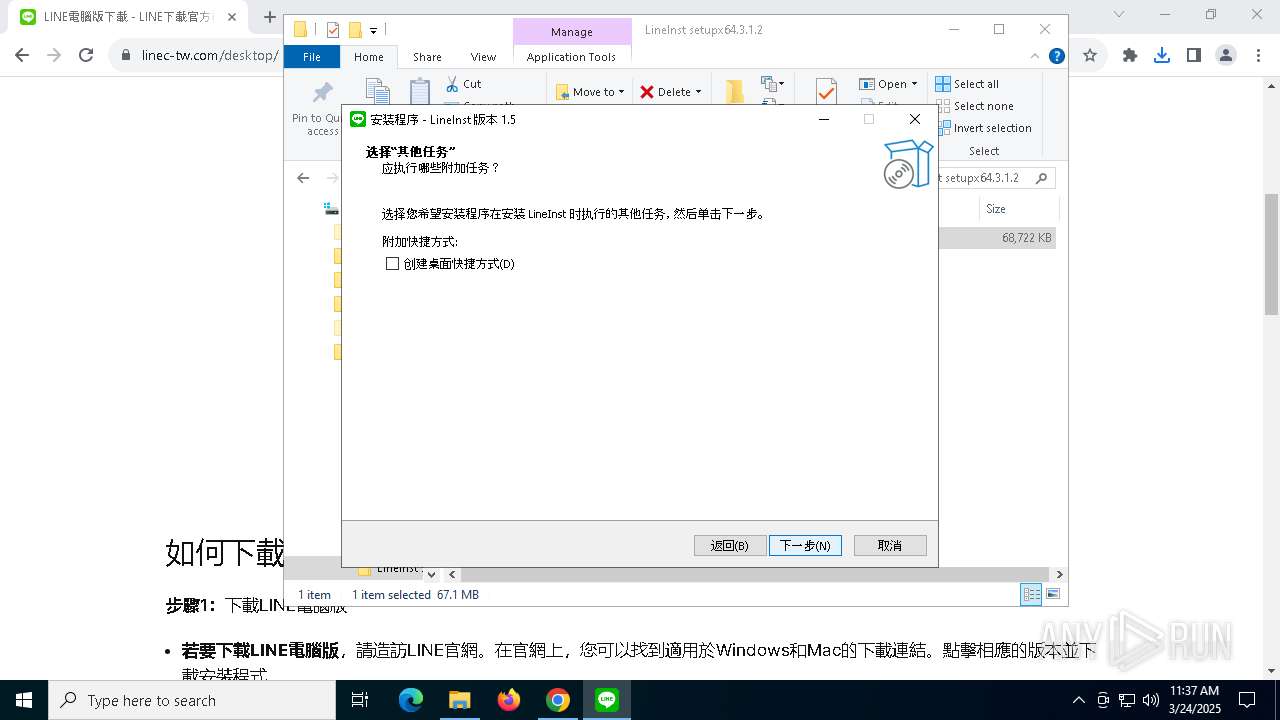
Task: Click Pin to Quick access icon
Action: click(322, 93)
